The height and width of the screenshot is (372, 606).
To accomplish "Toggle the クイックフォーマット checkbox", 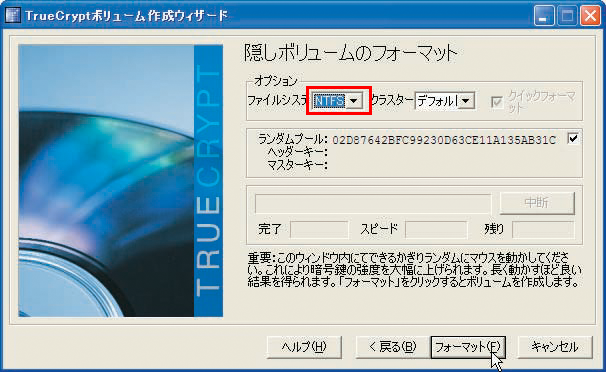I will [497, 102].
